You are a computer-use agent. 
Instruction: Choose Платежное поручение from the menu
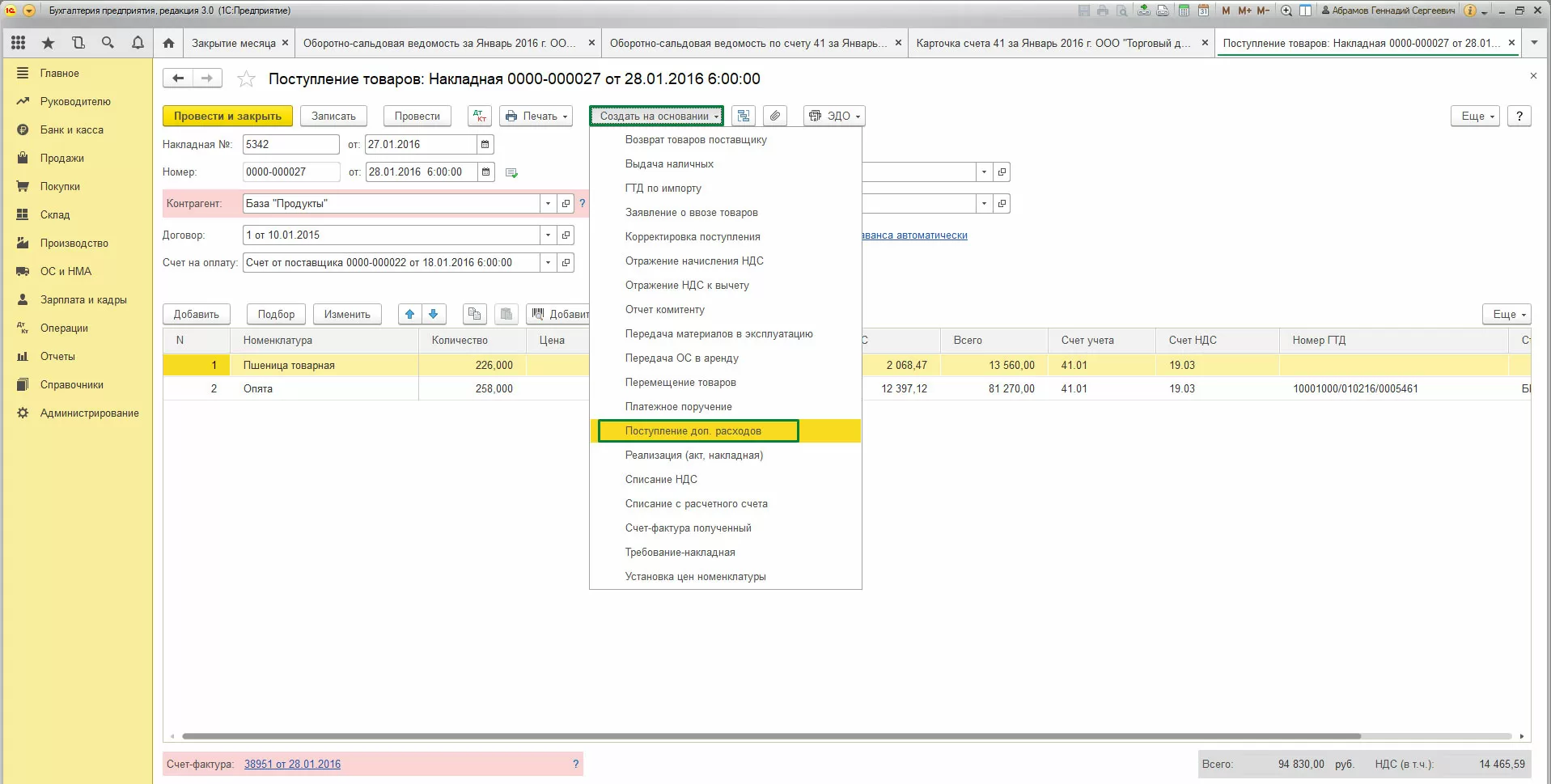point(726,407)
